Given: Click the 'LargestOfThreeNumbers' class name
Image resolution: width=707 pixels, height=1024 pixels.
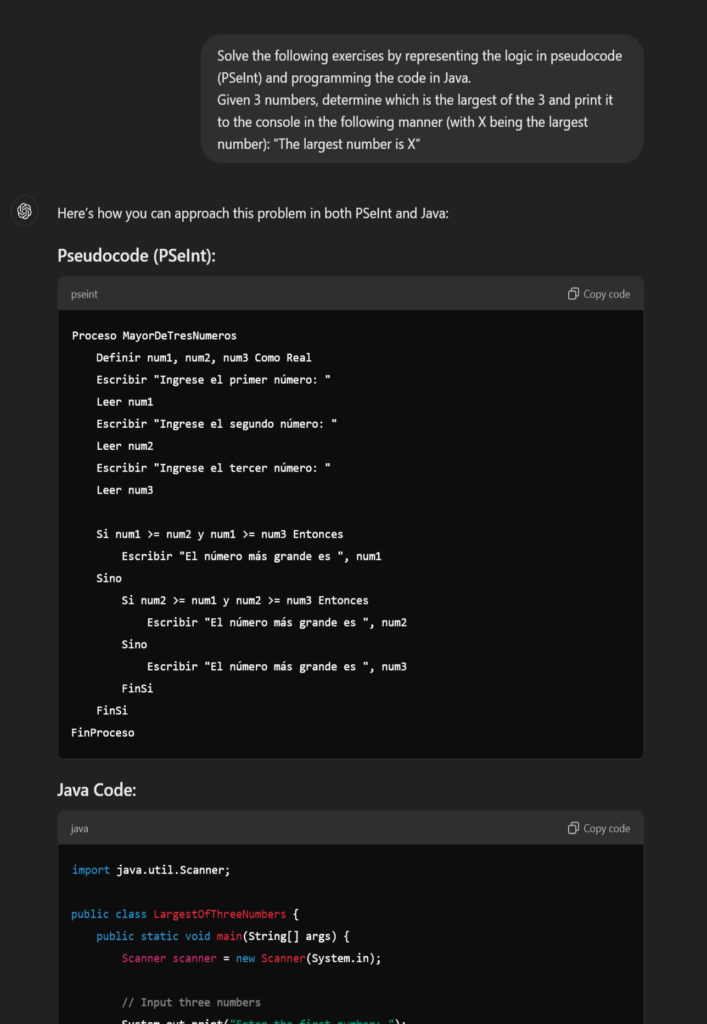Looking at the screenshot, I should [219, 914].
